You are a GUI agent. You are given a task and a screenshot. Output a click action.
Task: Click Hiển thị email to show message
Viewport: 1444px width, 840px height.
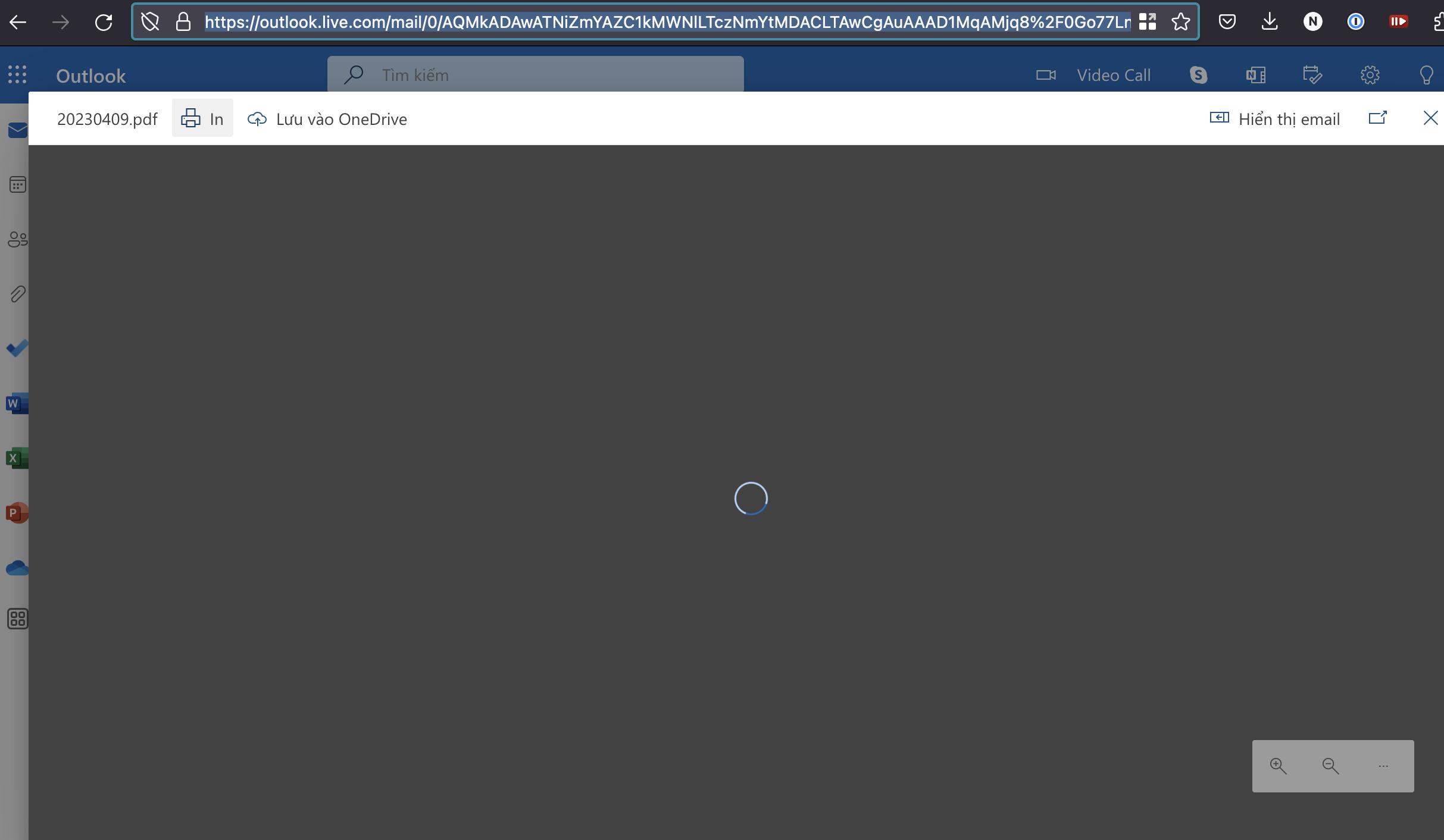(x=1275, y=119)
